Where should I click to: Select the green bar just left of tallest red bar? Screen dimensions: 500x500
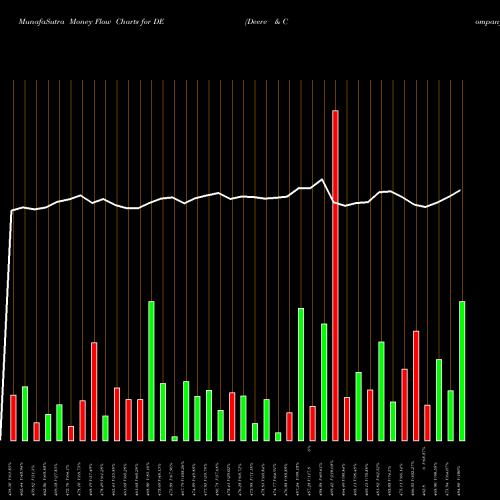coord(324,382)
